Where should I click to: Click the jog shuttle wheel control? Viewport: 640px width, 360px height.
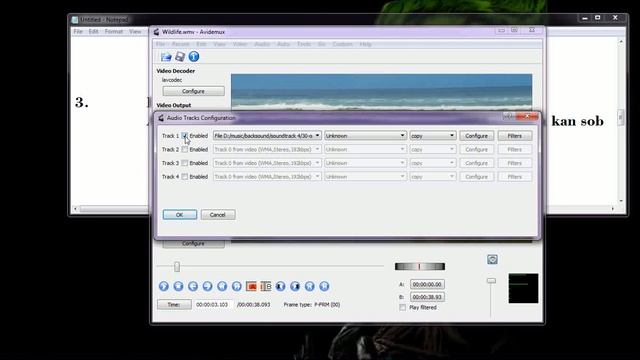[x=420, y=267]
